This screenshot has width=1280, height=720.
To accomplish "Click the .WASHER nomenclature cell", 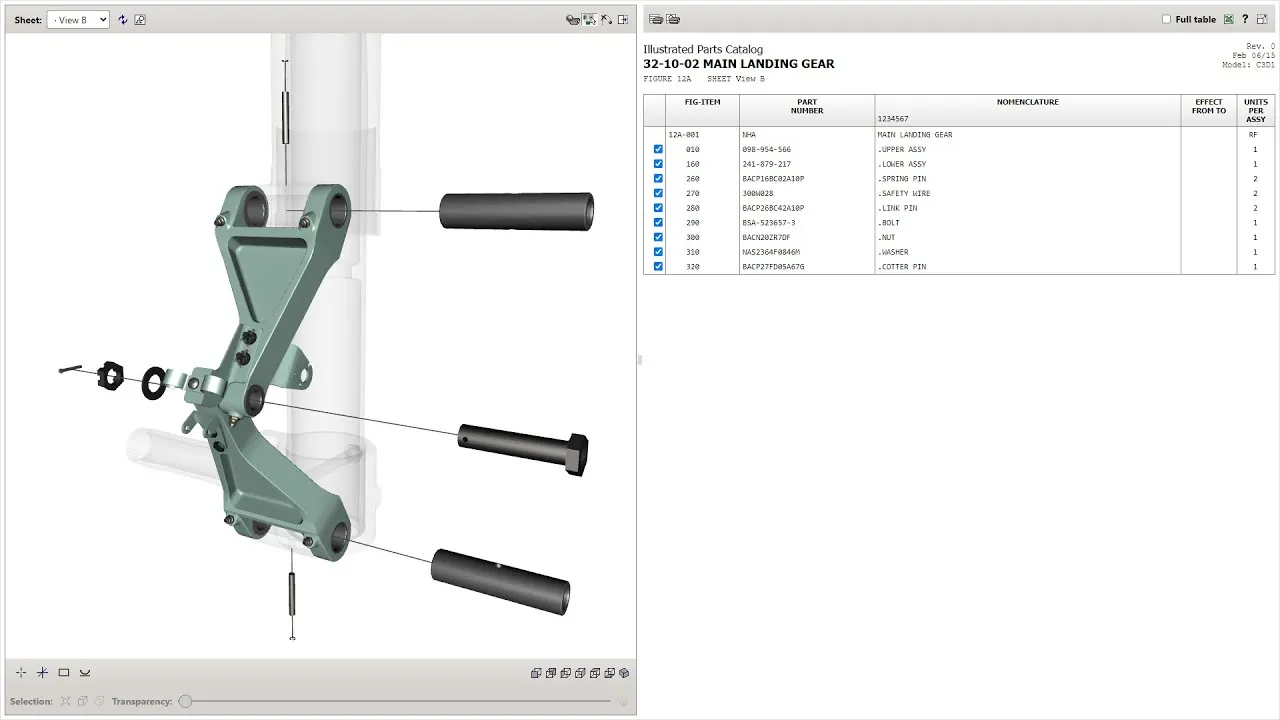I will click(893, 252).
